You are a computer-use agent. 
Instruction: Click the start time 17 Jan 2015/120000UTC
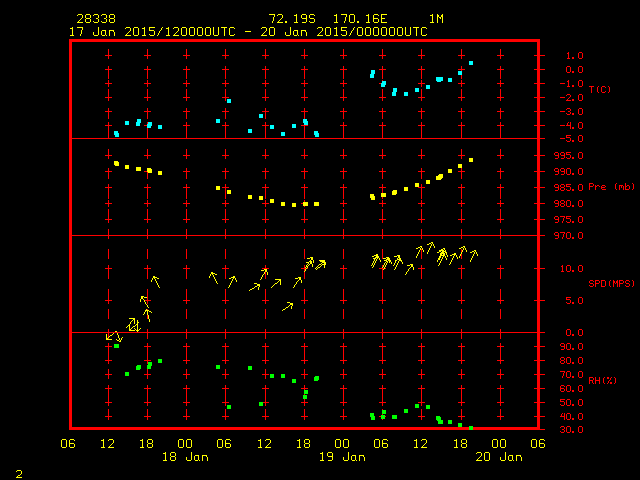click(150, 32)
